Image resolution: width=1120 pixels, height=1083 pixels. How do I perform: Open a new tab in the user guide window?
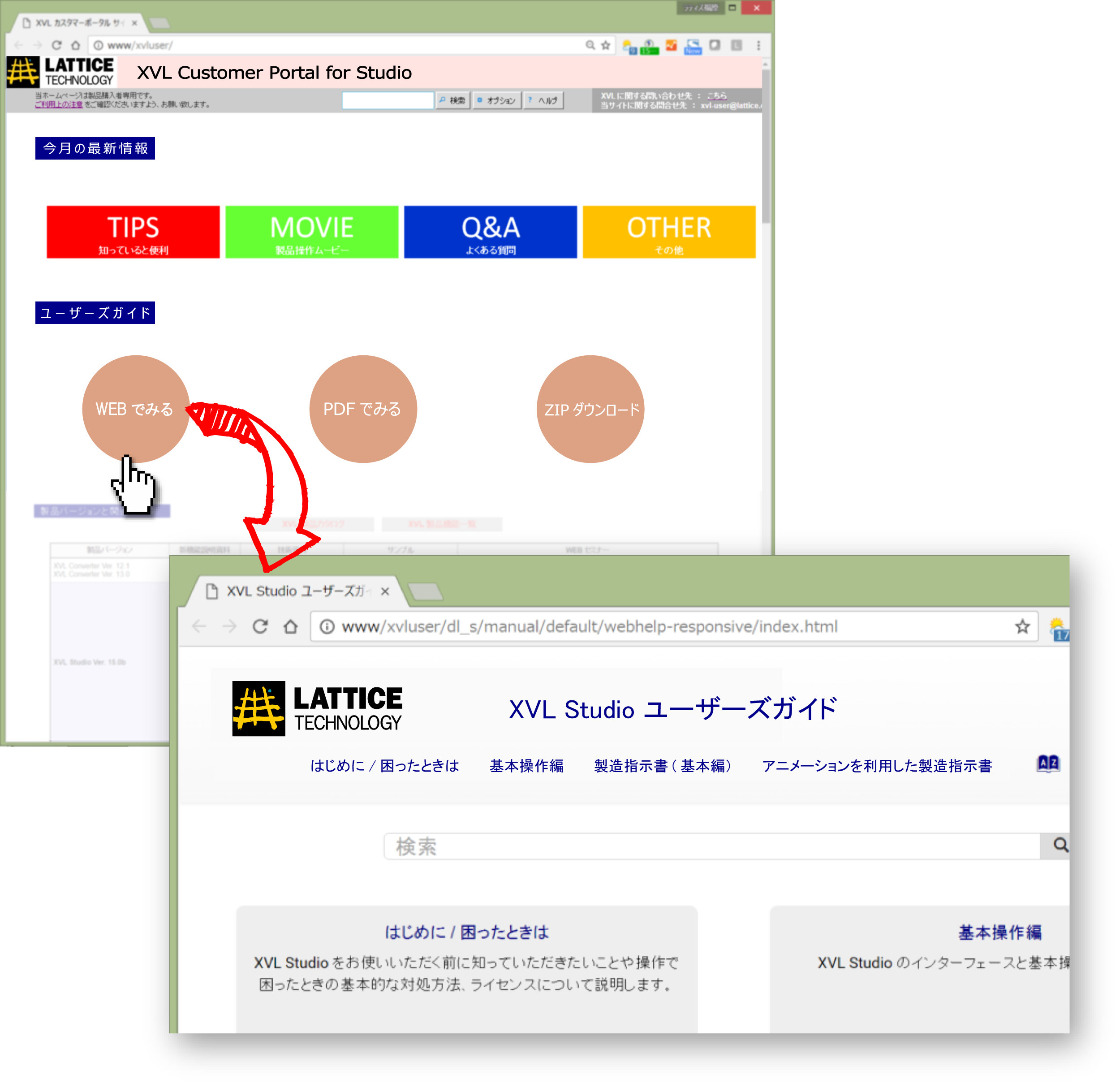426,591
